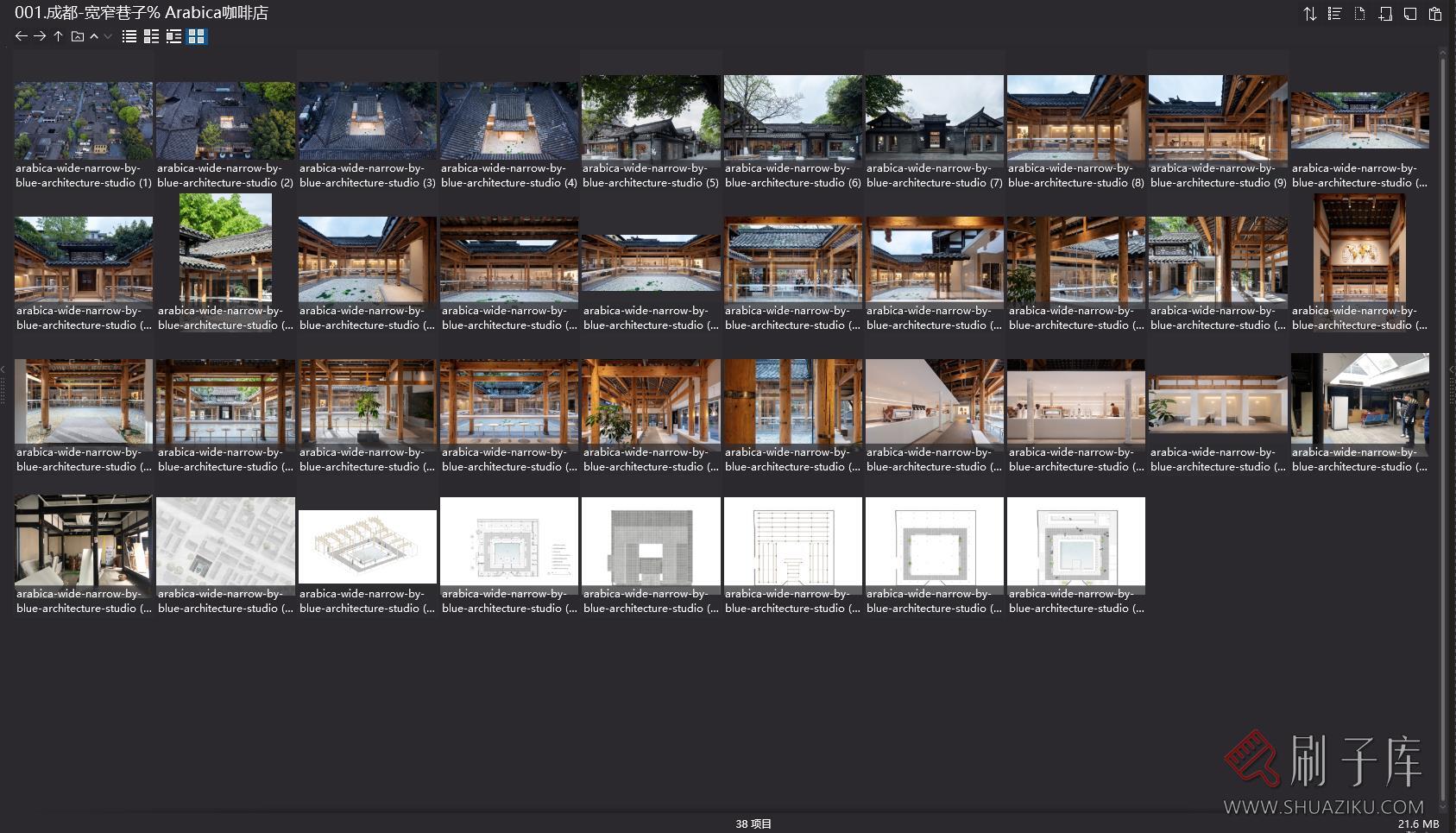Switch to plain list view
This screenshot has height=833, width=1456.
click(x=129, y=36)
